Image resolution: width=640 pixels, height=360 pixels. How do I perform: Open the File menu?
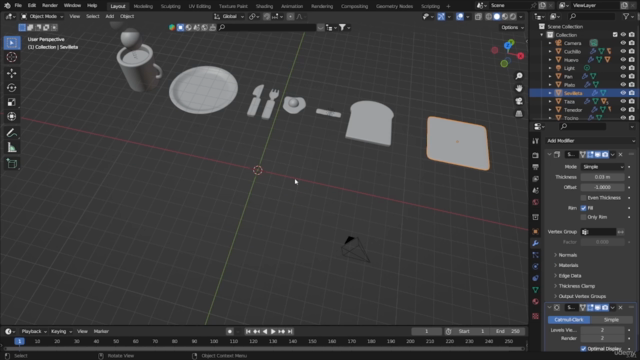(x=18, y=6)
